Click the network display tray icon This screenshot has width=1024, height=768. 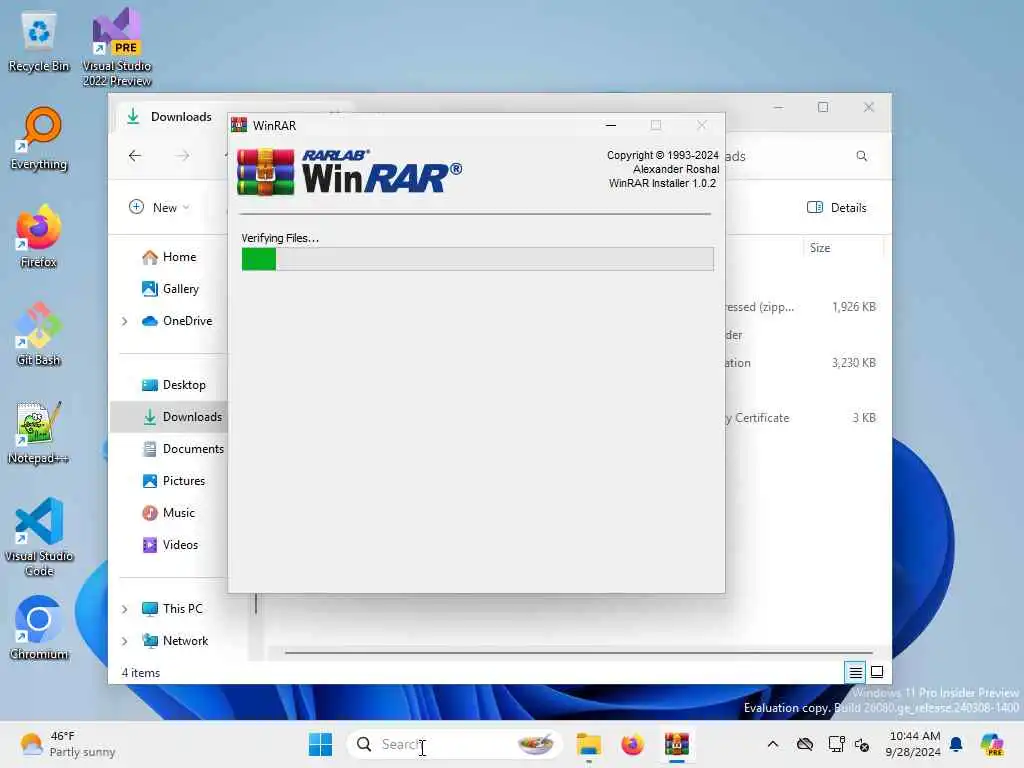coord(836,744)
